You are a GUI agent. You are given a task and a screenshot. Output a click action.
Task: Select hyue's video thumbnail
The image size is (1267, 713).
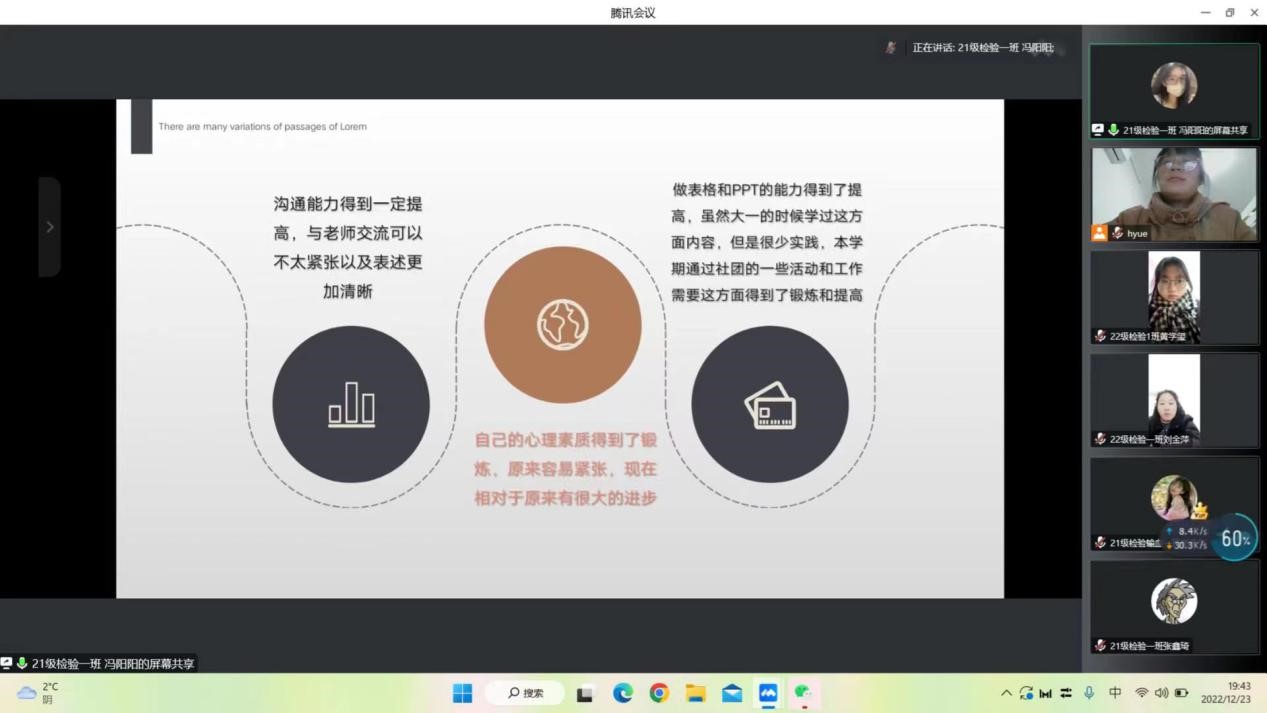tap(1174, 194)
